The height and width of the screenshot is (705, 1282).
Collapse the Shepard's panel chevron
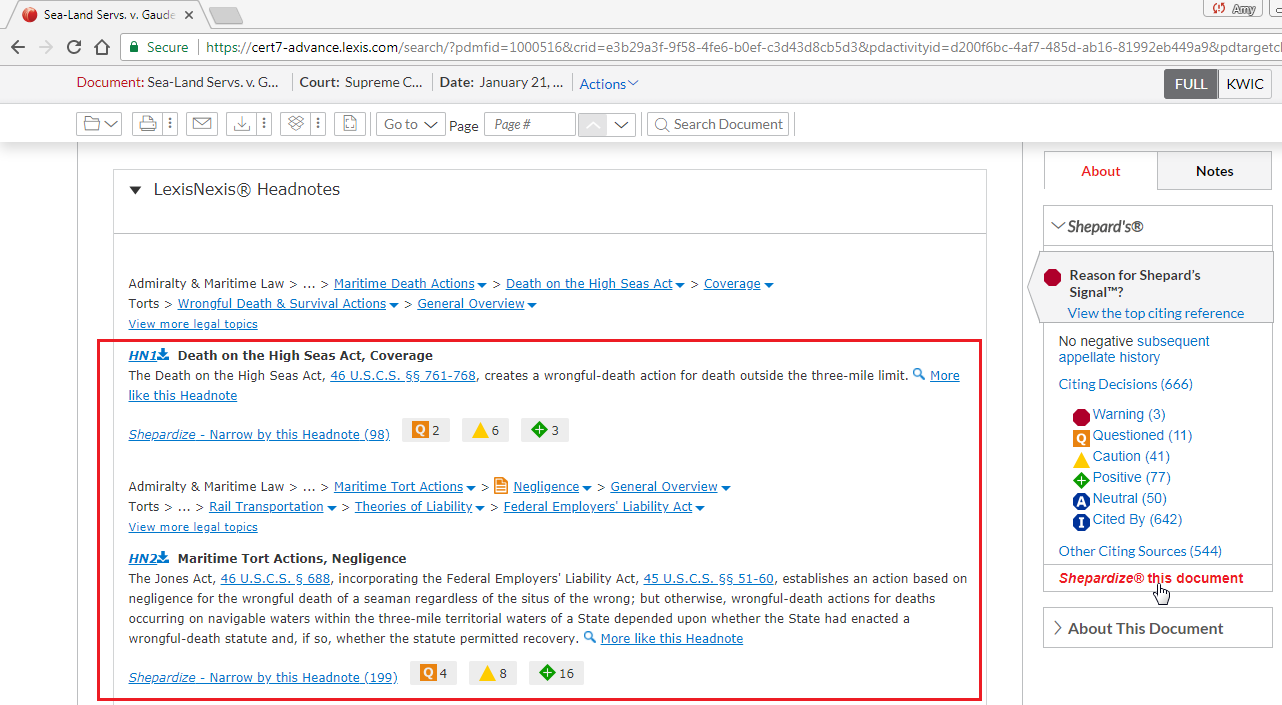tap(1058, 226)
